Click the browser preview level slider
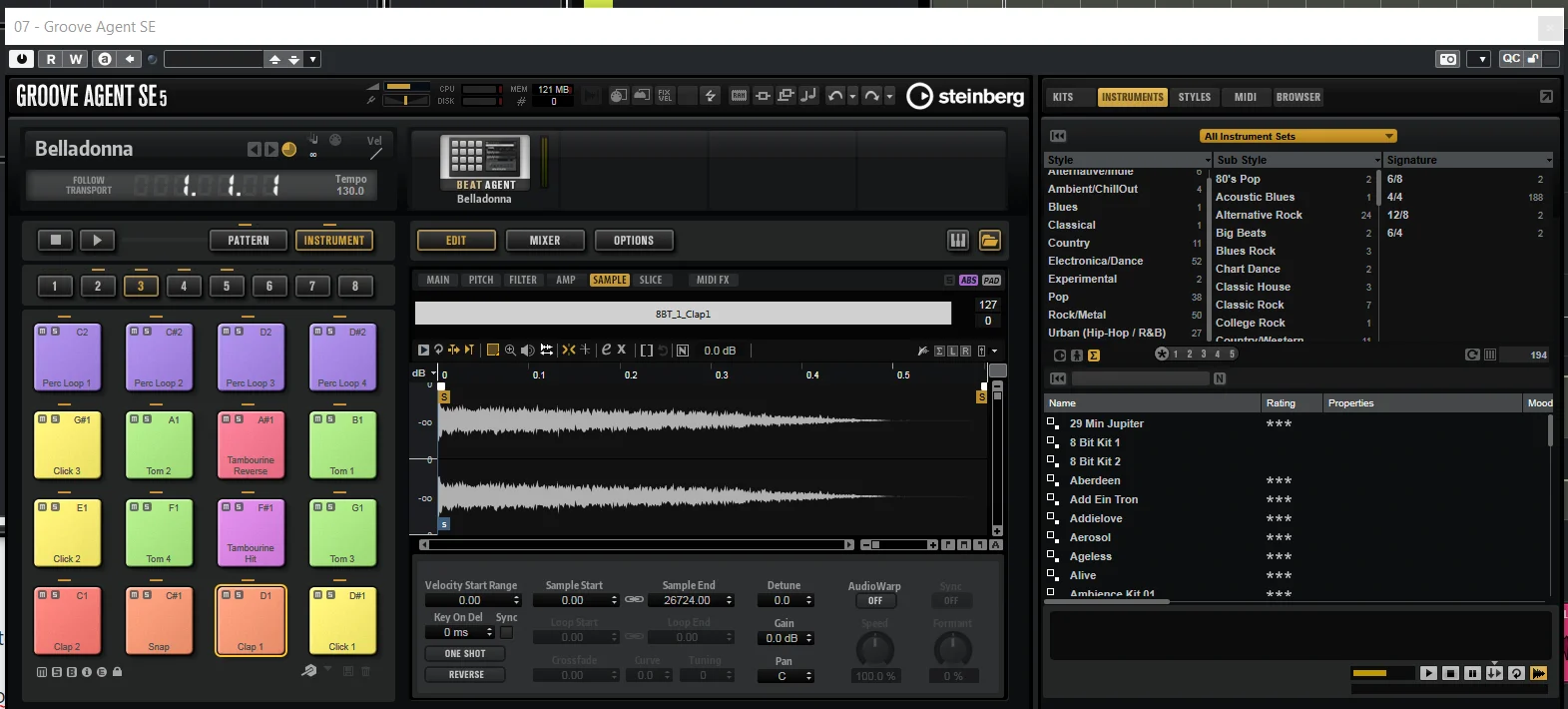The image size is (1568, 709). (1382, 673)
